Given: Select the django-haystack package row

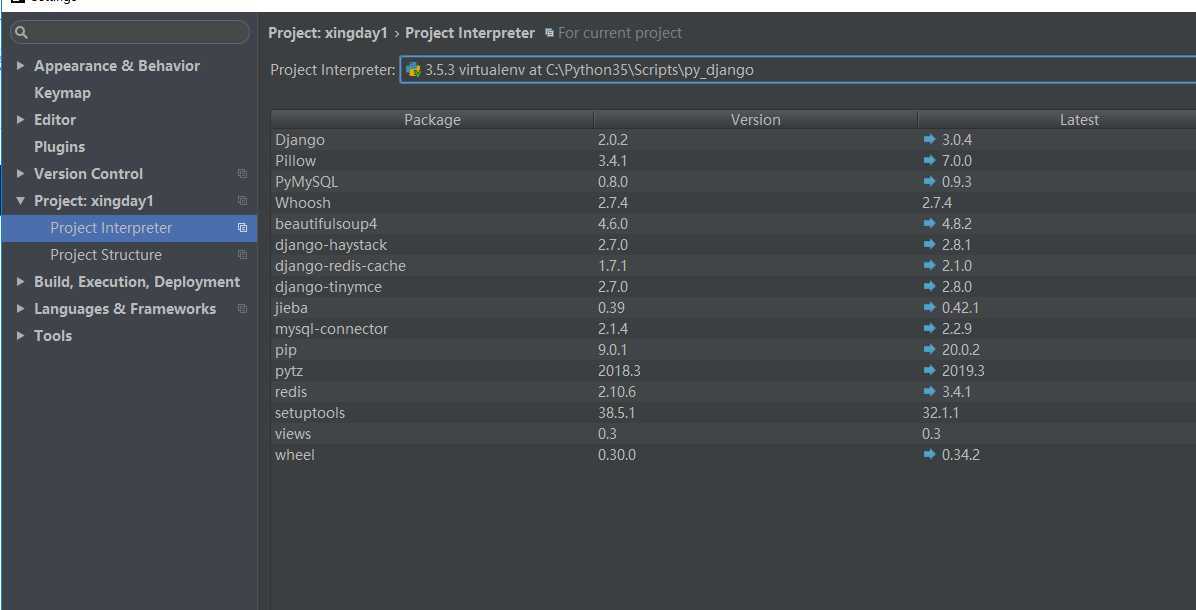Looking at the screenshot, I should pos(734,245).
